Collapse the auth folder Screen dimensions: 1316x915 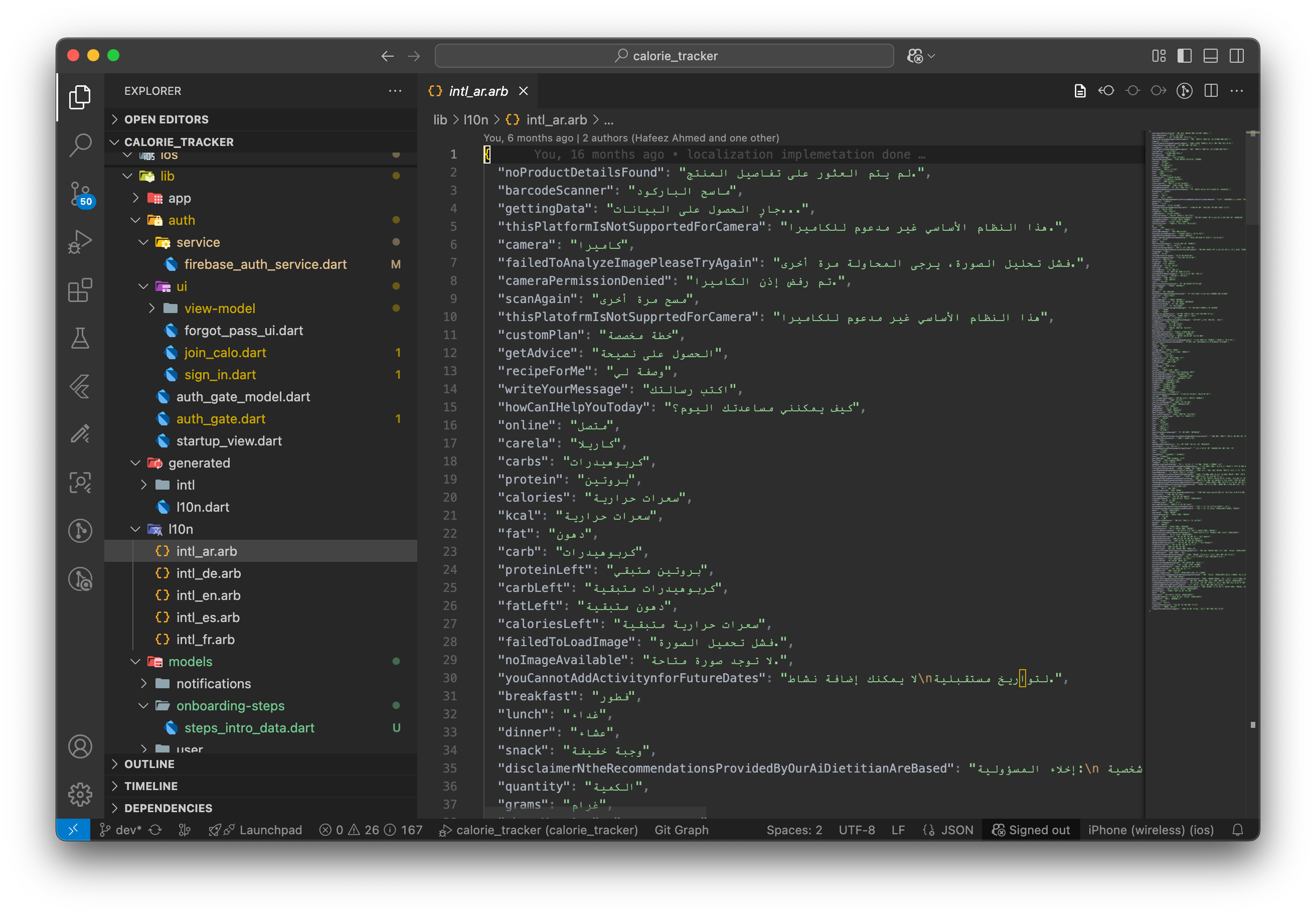point(261,220)
